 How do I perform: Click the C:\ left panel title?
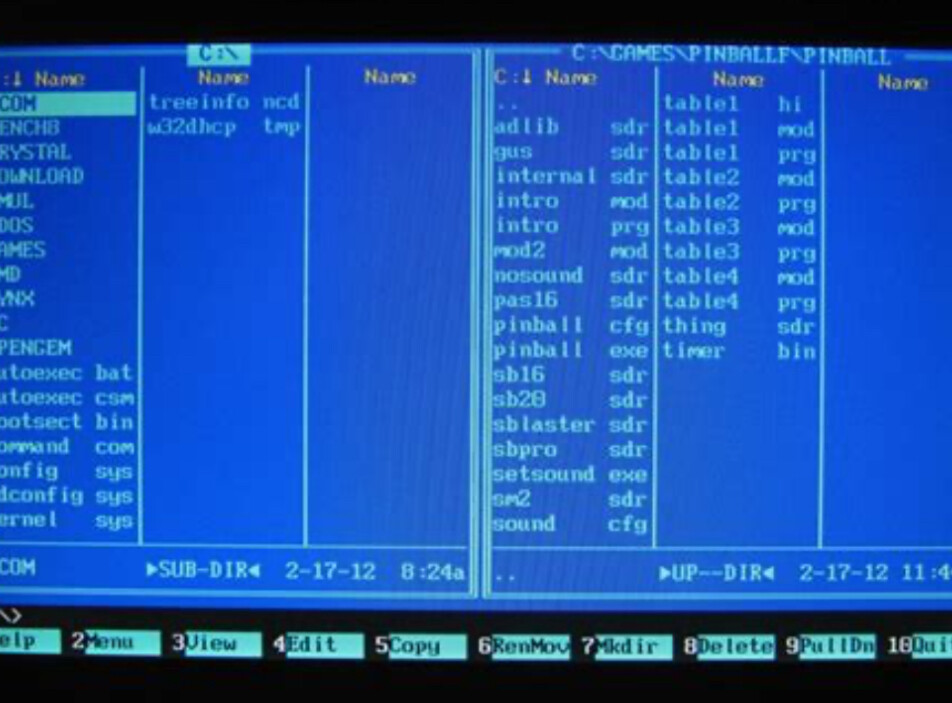coord(219,54)
